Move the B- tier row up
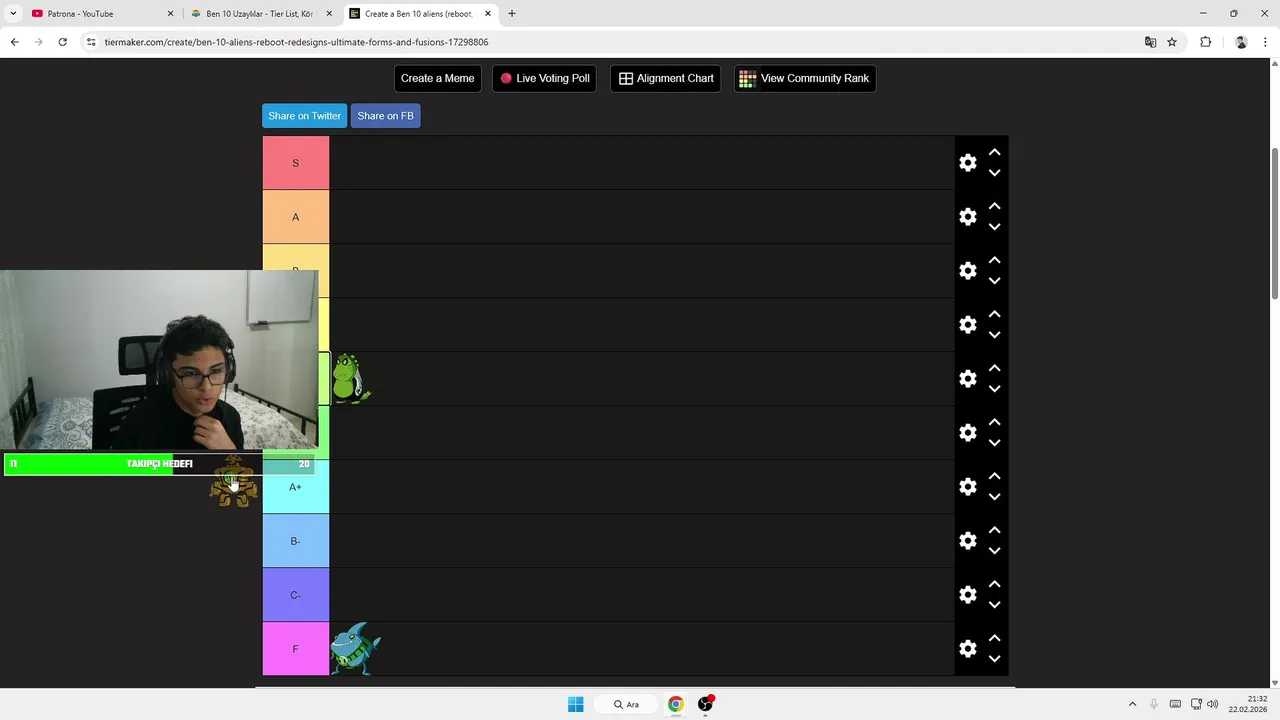This screenshot has height=720, width=1280. point(994,530)
